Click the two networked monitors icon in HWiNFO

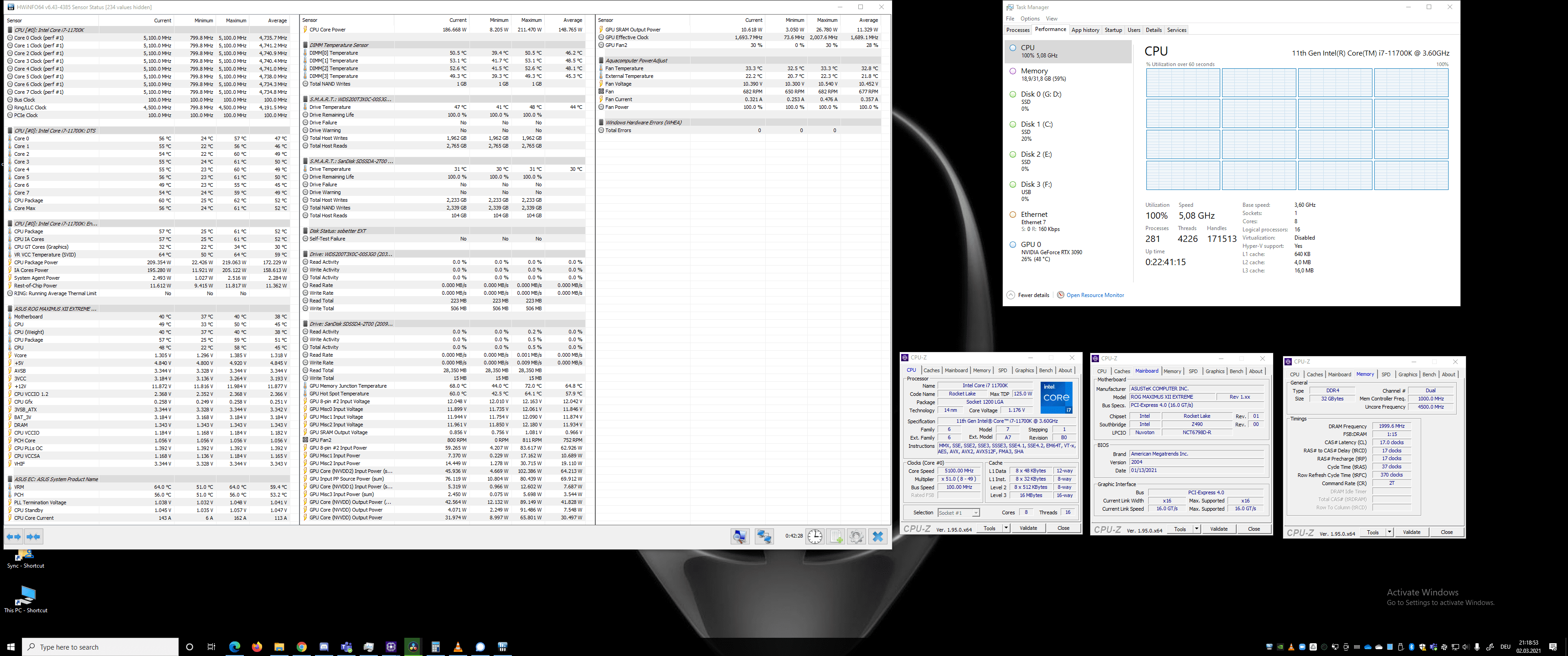tap(763, 536)
